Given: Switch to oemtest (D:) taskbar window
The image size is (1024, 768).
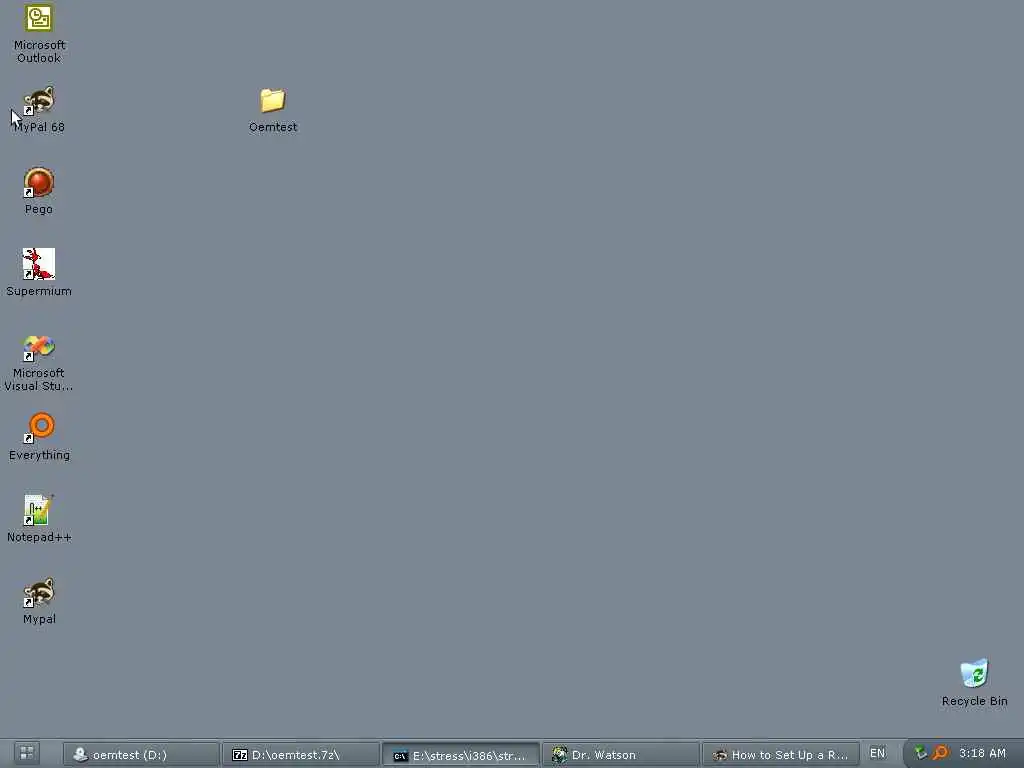Looking at the screenshot, I should point(141,754).
